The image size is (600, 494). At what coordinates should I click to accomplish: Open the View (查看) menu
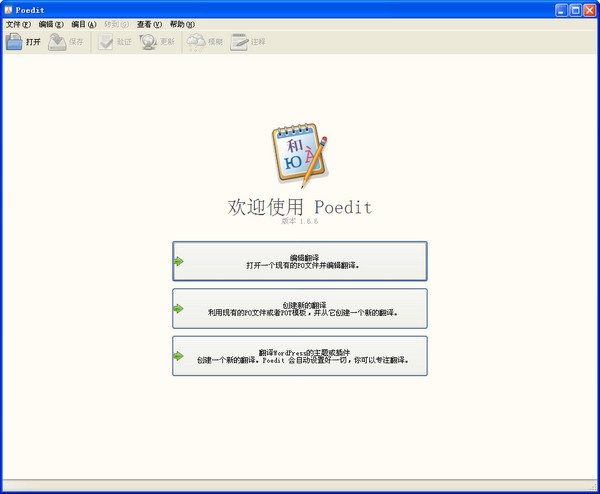point(149,24)
